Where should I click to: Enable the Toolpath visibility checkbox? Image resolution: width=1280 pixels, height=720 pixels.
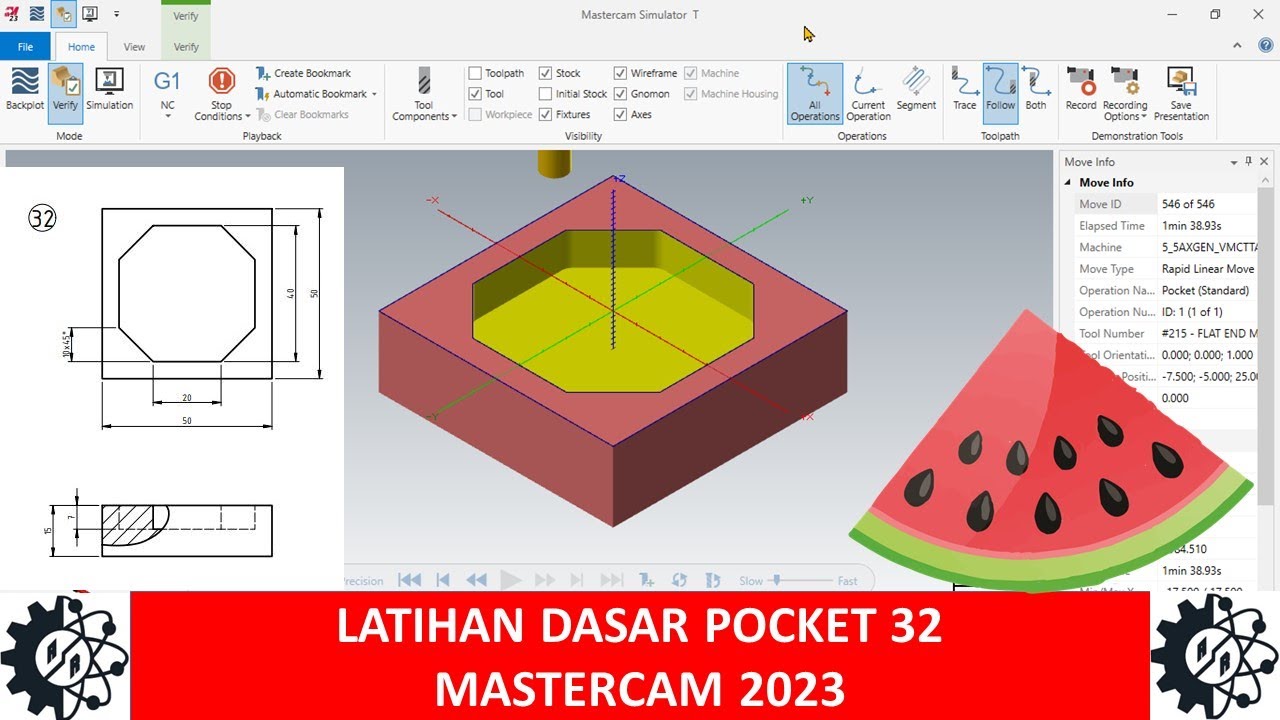click(475, 73)
